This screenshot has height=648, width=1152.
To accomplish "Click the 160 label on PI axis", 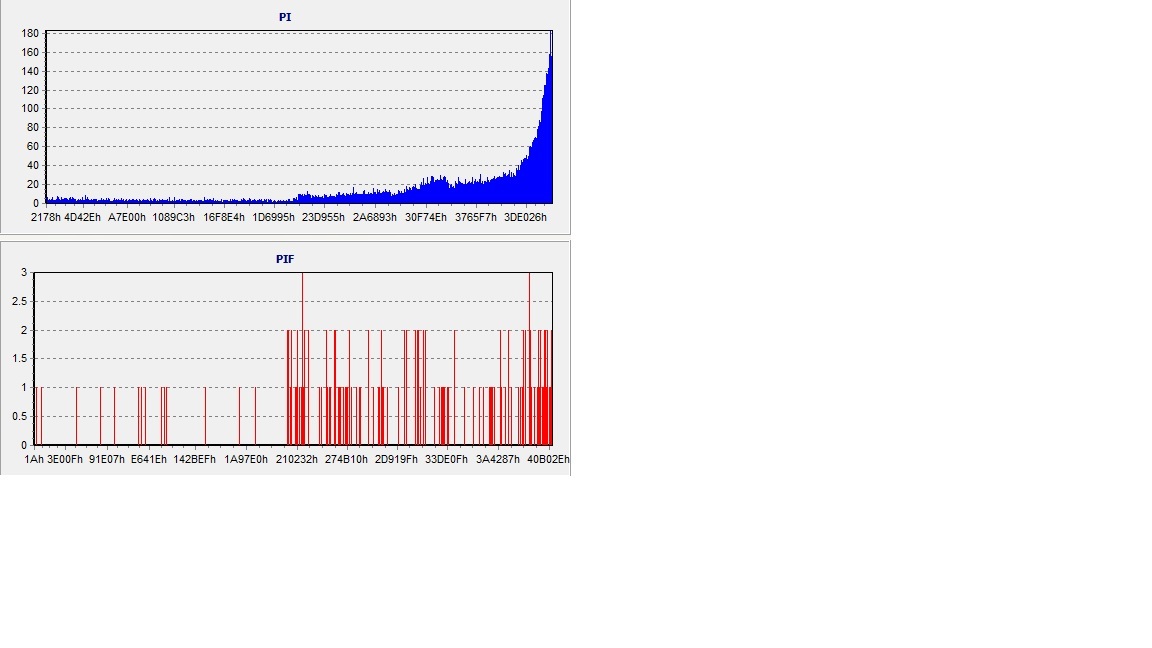I will pyautogui.click(x=30, y=52).
